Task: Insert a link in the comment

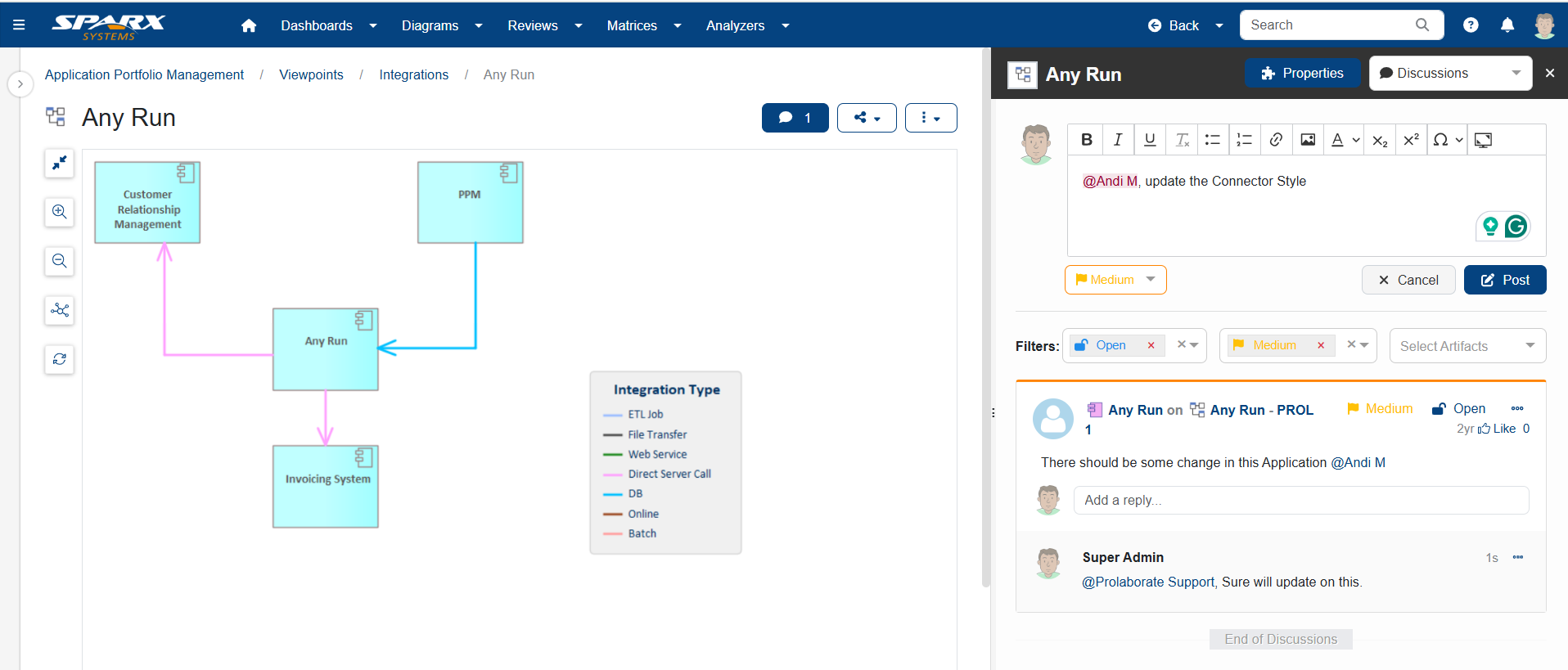Action: (x=1276, y=140)
